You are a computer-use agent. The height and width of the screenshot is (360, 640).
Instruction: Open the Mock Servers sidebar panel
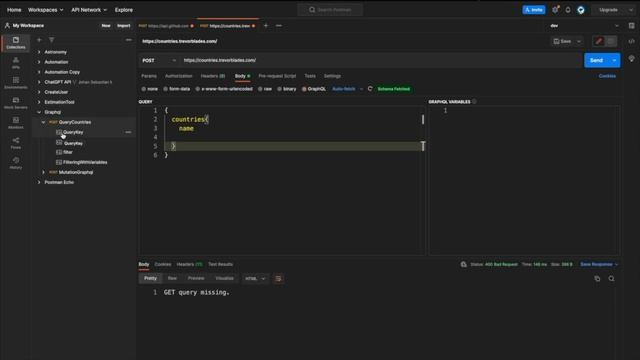click(x=16, y=103)
